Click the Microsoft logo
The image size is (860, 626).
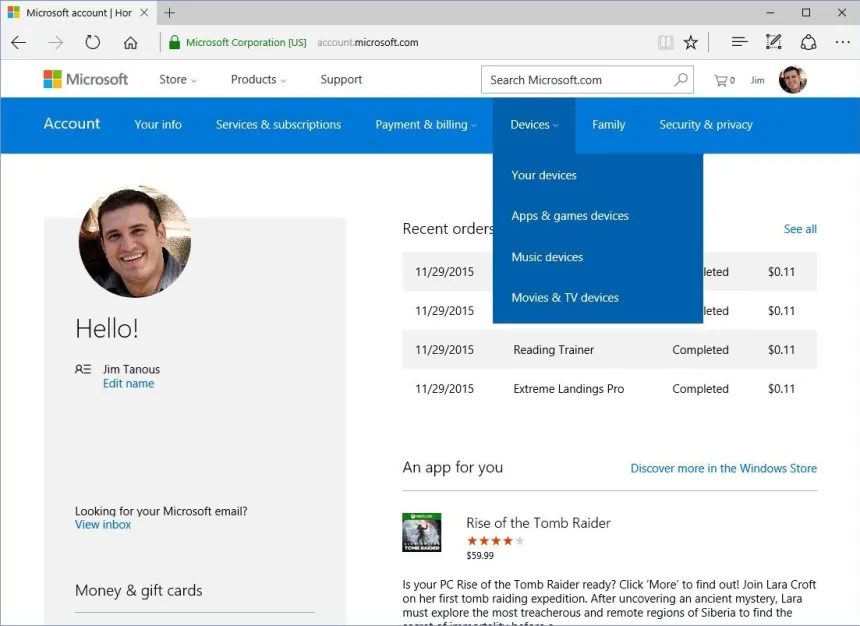click(x=86, y=79)
